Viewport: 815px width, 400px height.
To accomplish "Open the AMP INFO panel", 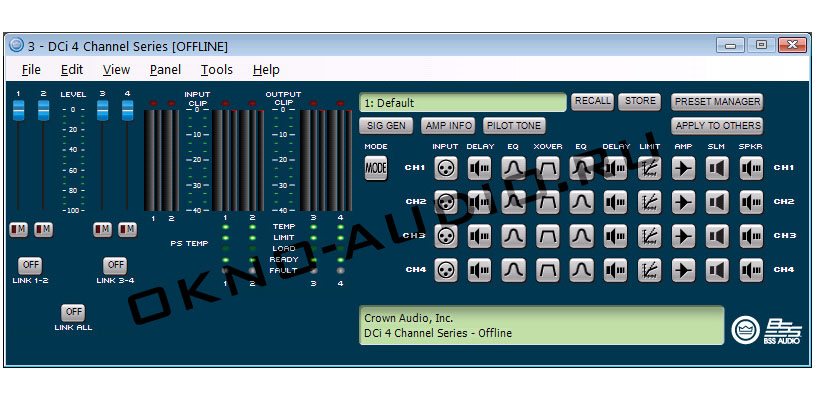I will coord(448,126).
